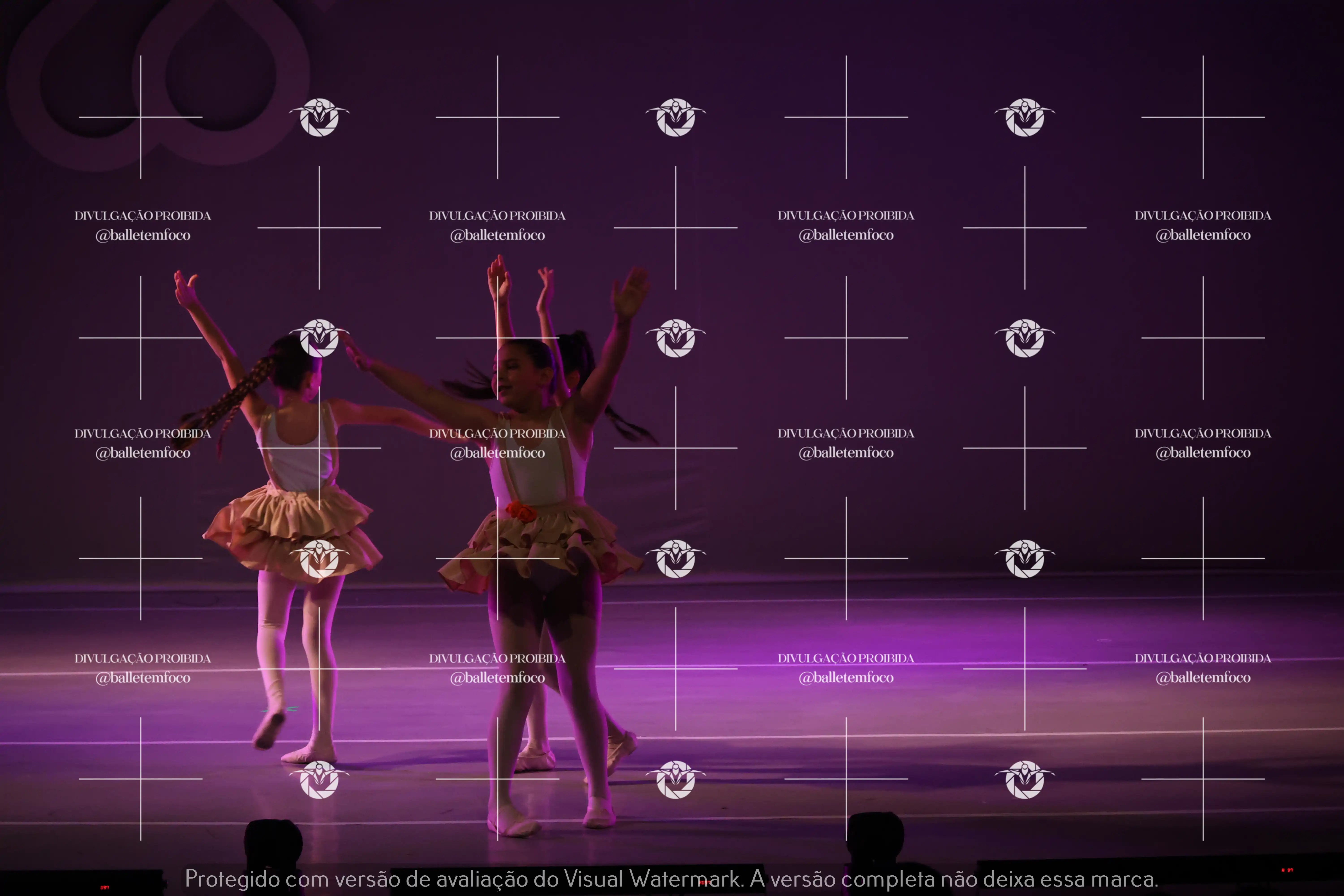
Task: Click the small red indicator light at bottom right
Action: (1287, 870)
